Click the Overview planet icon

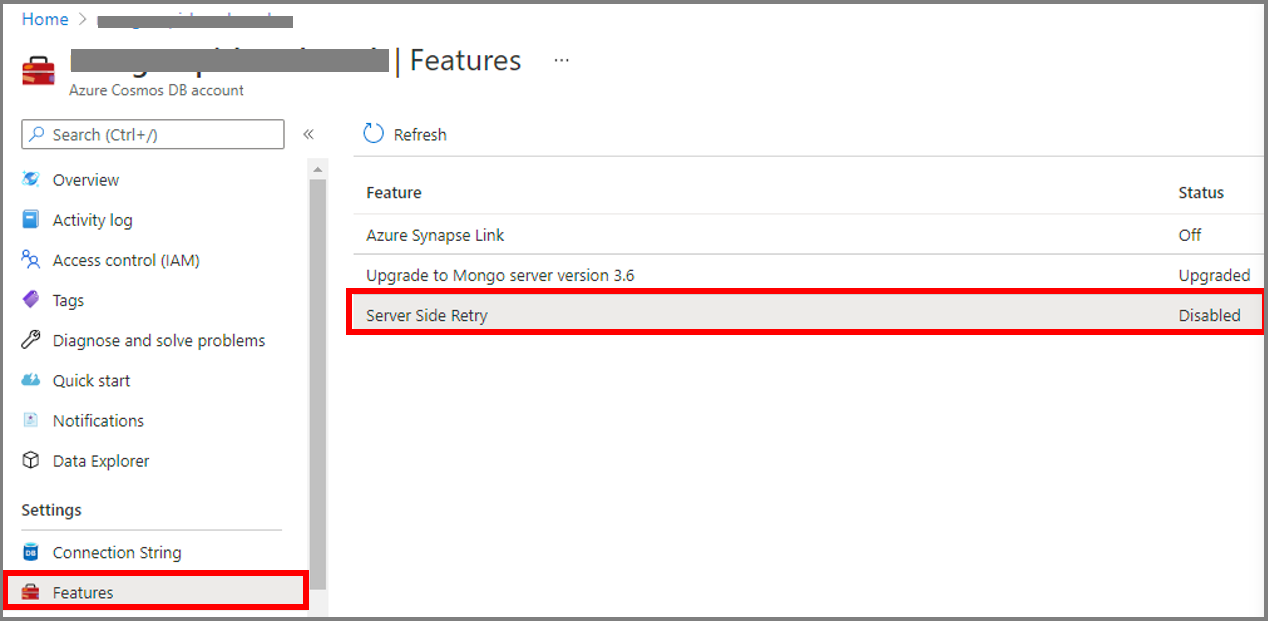[x=31, y=180]
